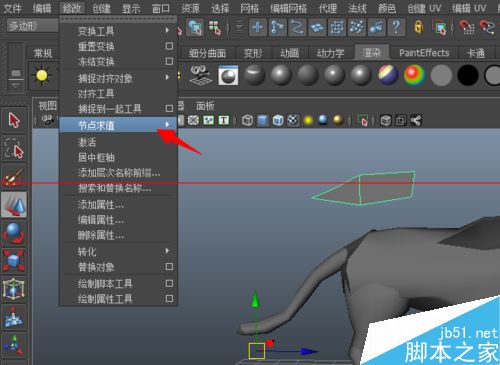Toggle viewport Wireframe display cube
Image resolution: width=500 pixels, height=365 pixels.
click(247, 120)
